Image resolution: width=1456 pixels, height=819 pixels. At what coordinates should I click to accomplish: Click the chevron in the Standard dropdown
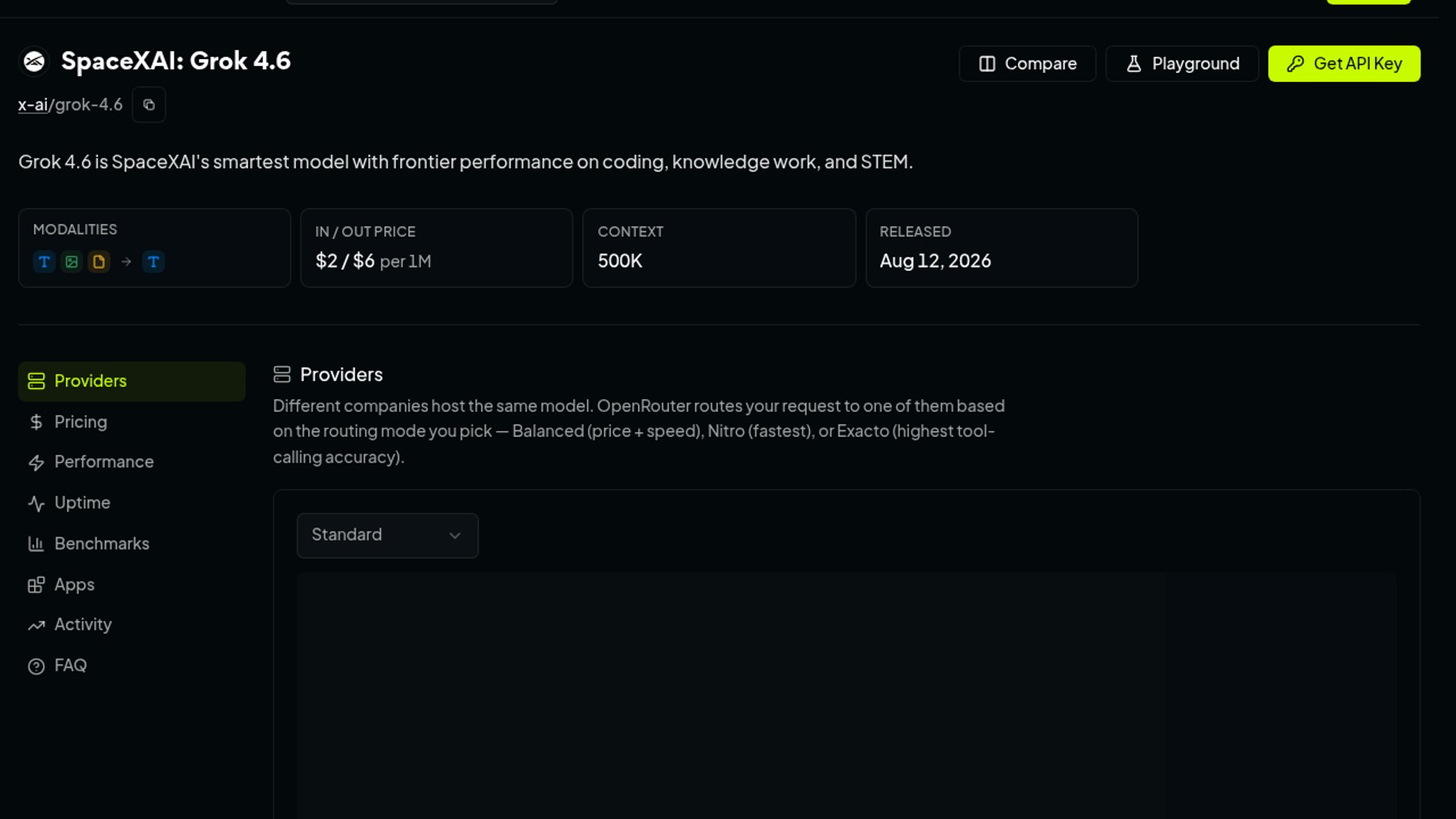(x=455, y=535)
